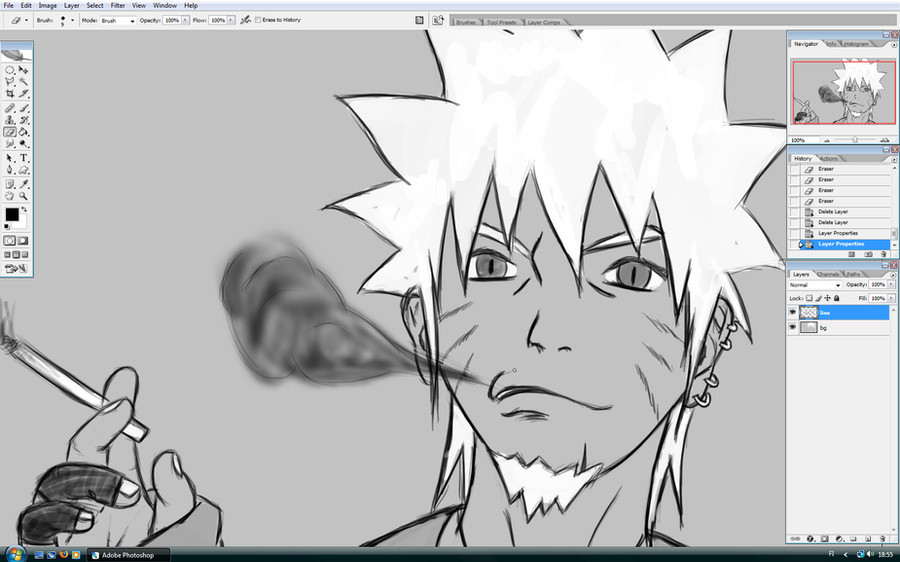Open Brush preset picker arrow
The height and width of the screenshot is (562, 900).
[72, 21]
